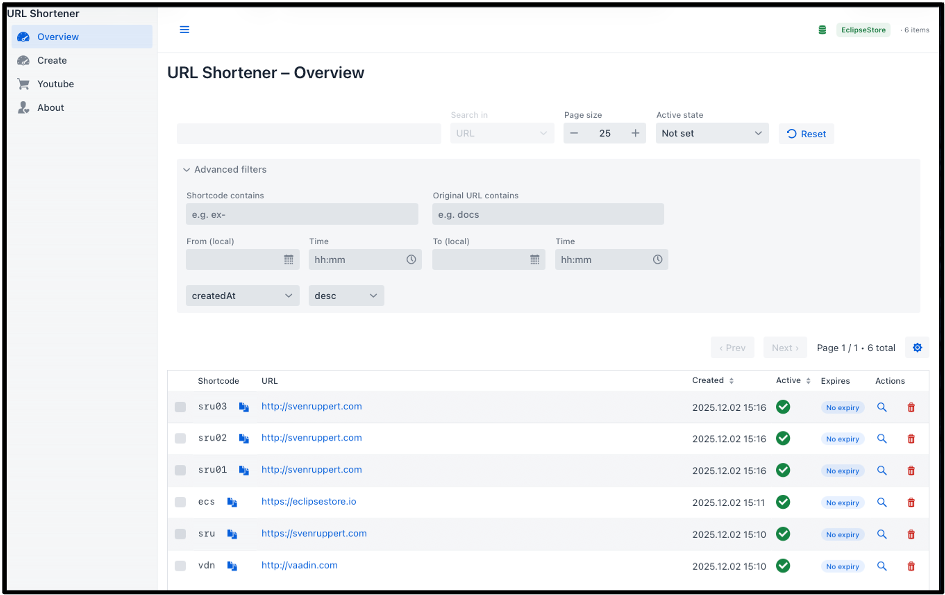
Task: Open the hamburger navigation menu icon
Action: point(184,30)
